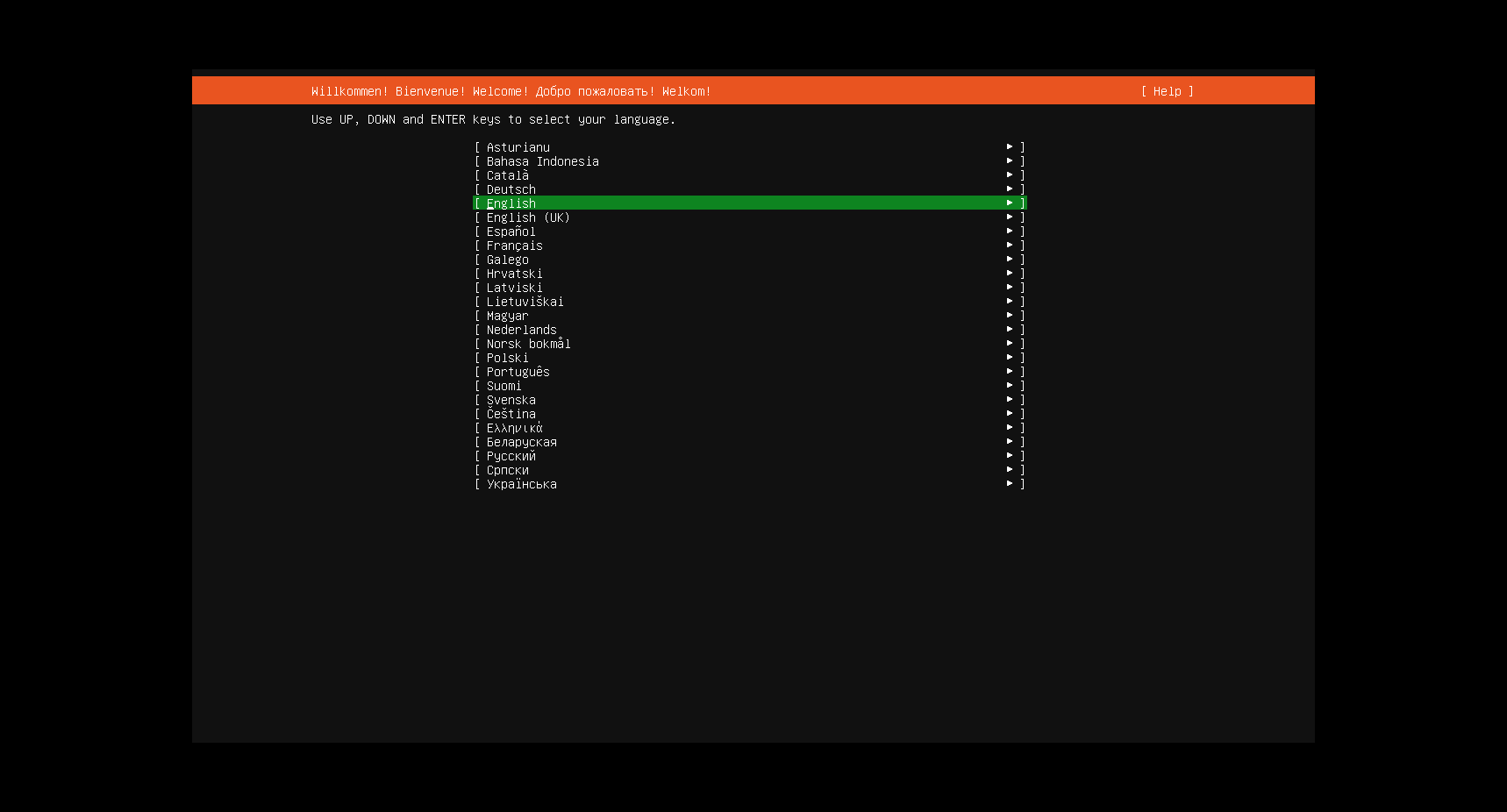1507x812 pixels.
Task: Choose Lietuviškai language
Action: click(750, 302)
